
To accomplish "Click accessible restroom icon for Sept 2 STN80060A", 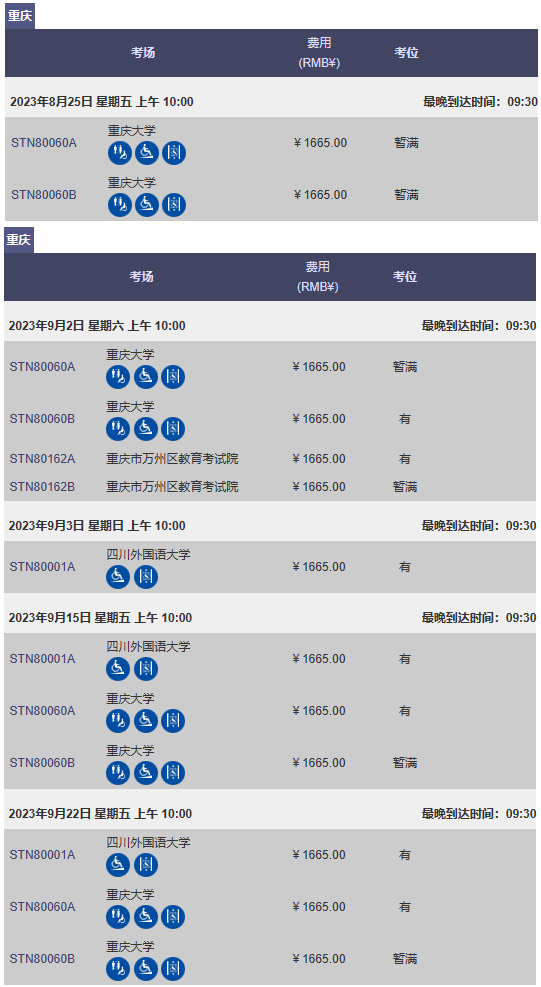I will click(x=118, y=377).
